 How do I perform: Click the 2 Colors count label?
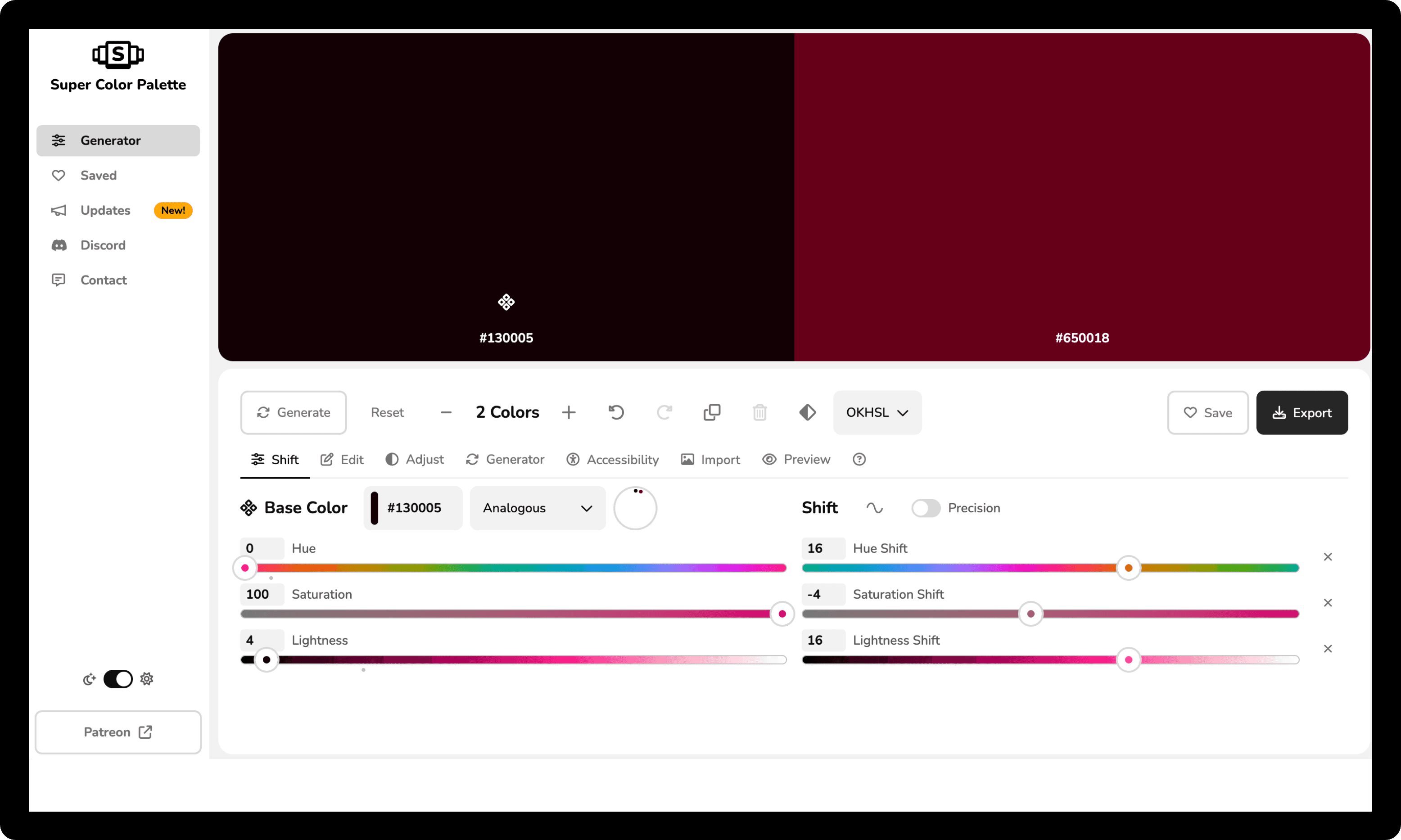[x=507, y=412]
